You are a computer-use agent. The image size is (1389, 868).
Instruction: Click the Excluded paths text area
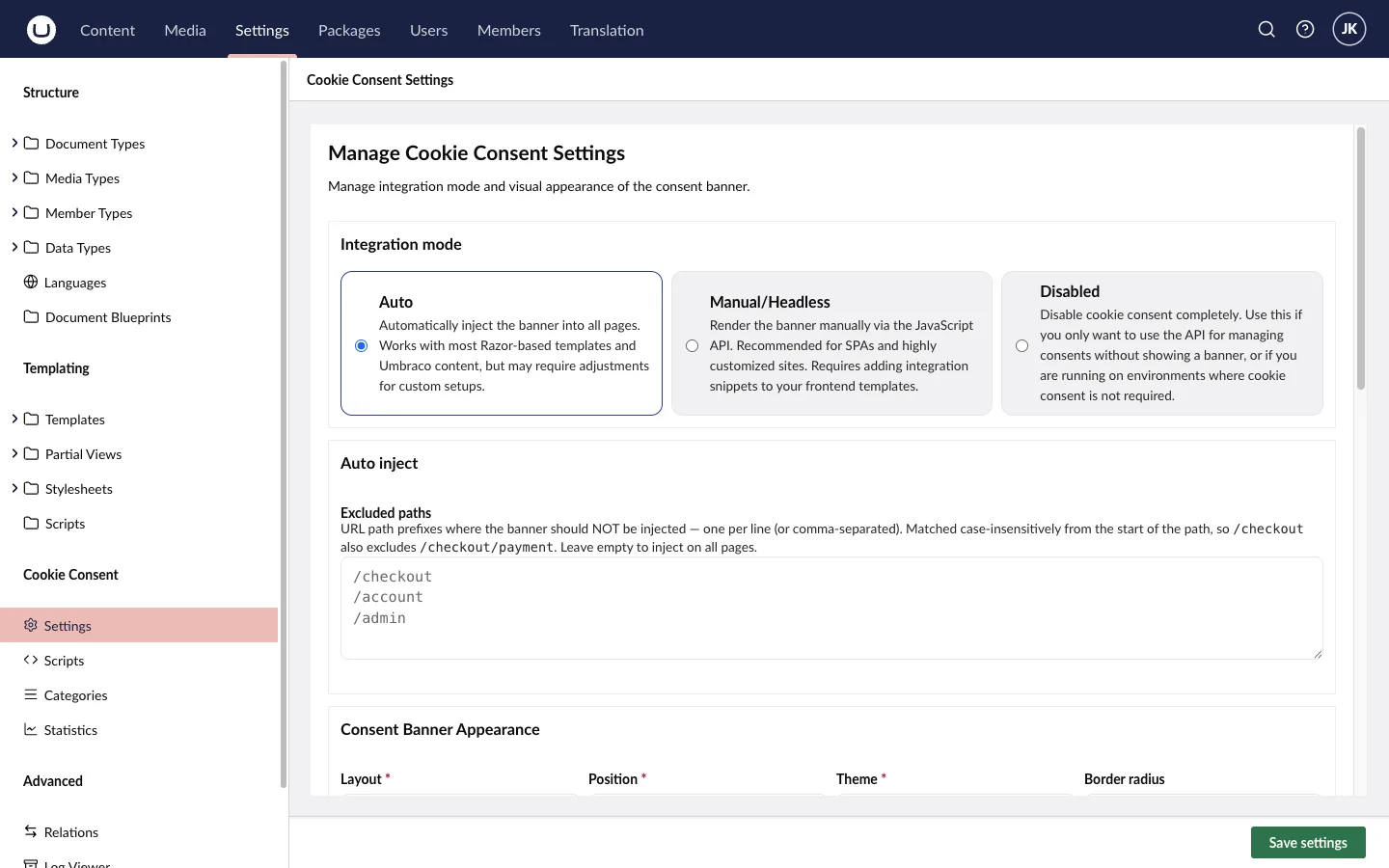click(x=831, y=609)
